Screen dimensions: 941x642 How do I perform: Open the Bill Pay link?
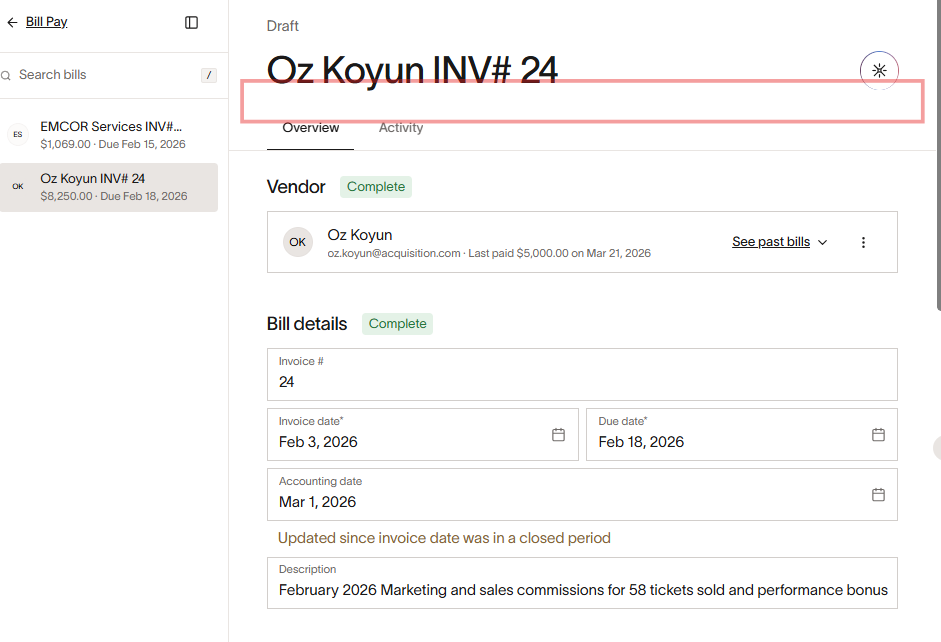[x=47, y=22]
